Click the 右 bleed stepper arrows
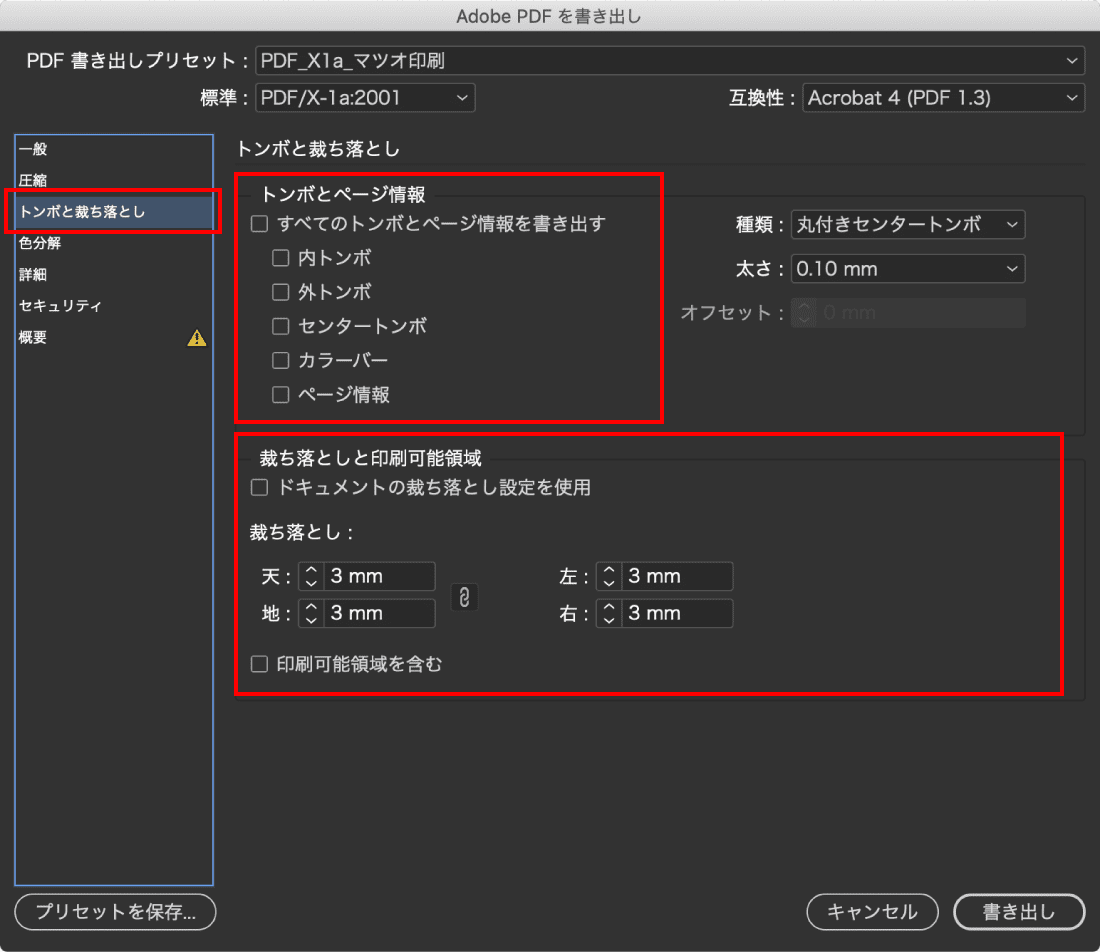 click(x=609, y=613)
